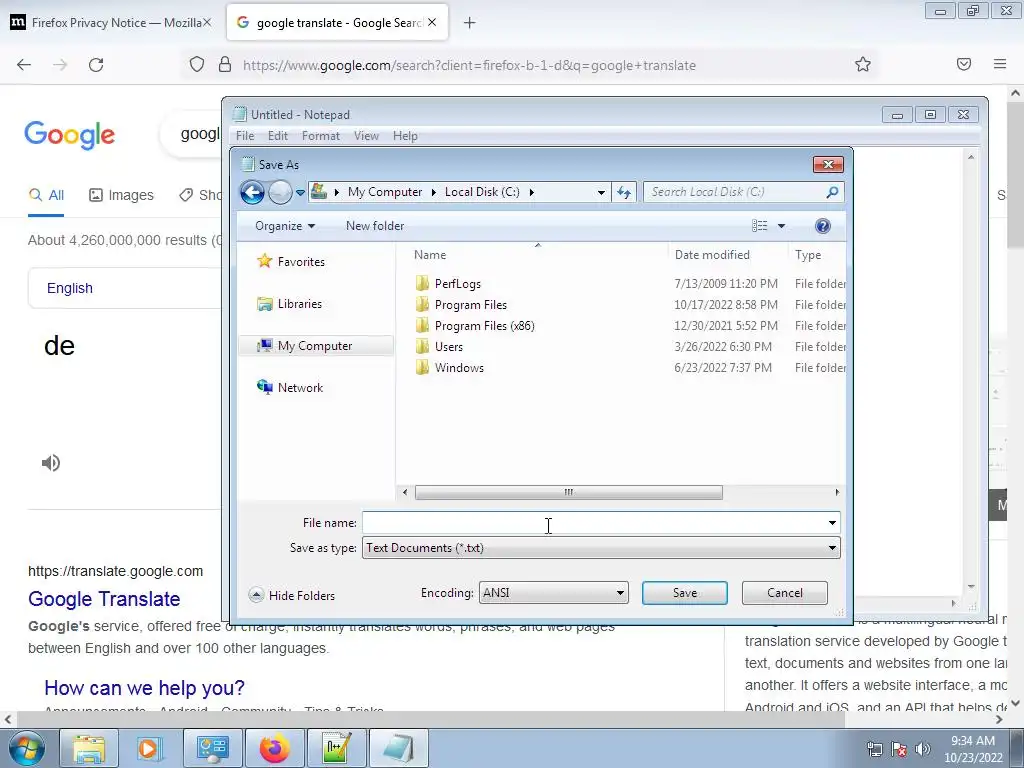Open Google Images tab
This screenshot has width=1024, height=768.
click(x=121, y=195)
